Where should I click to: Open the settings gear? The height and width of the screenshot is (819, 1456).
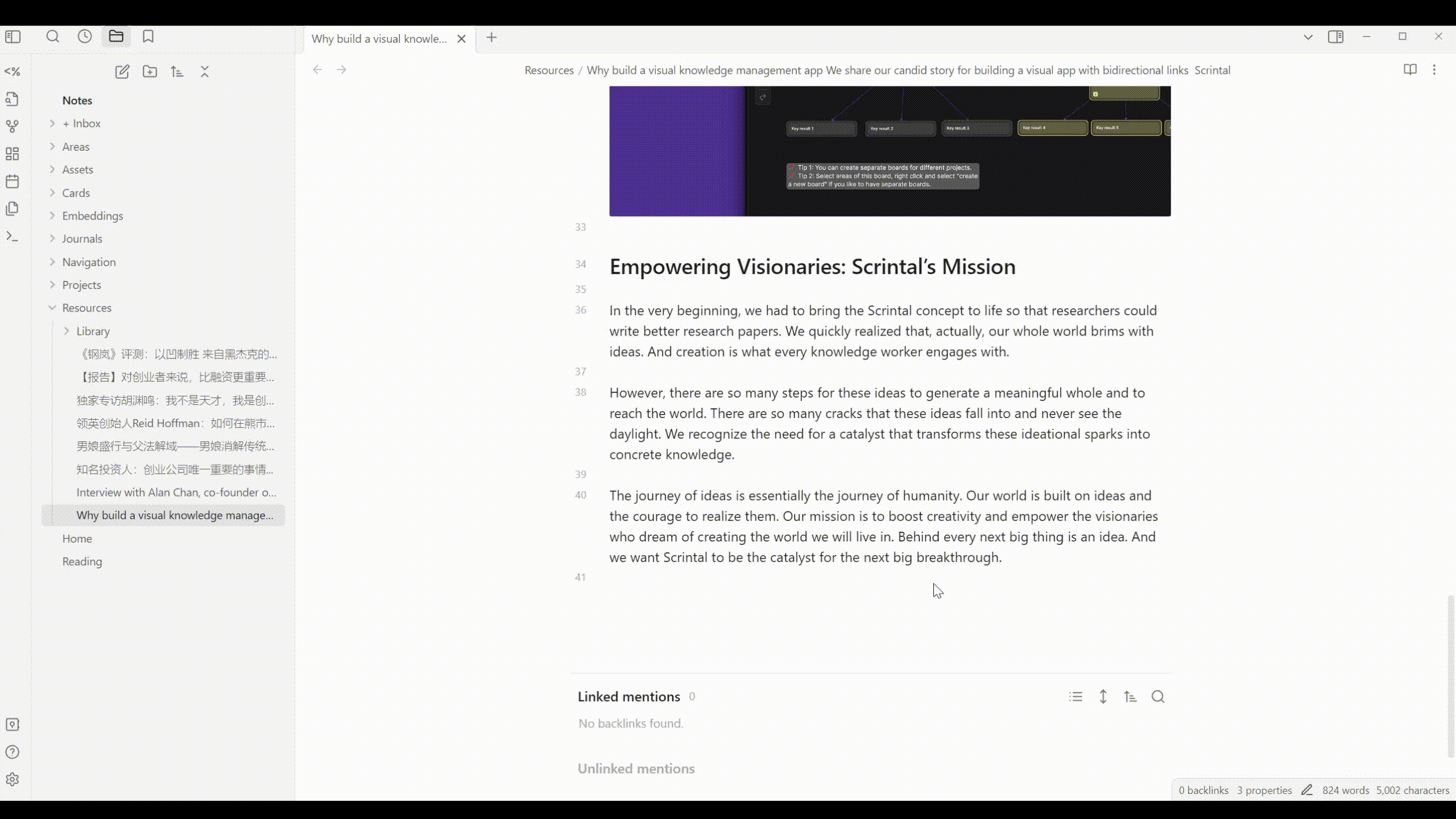(x=13, y=780)
